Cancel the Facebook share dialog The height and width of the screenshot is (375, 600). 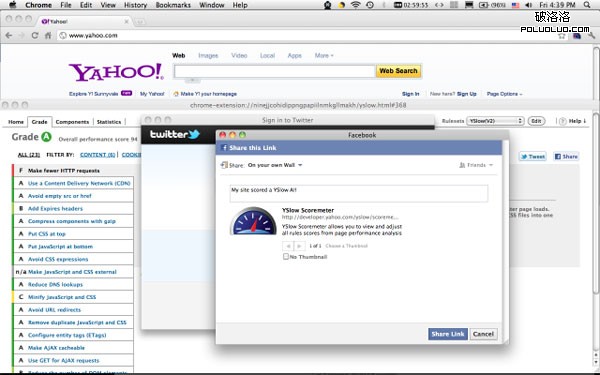483,334
